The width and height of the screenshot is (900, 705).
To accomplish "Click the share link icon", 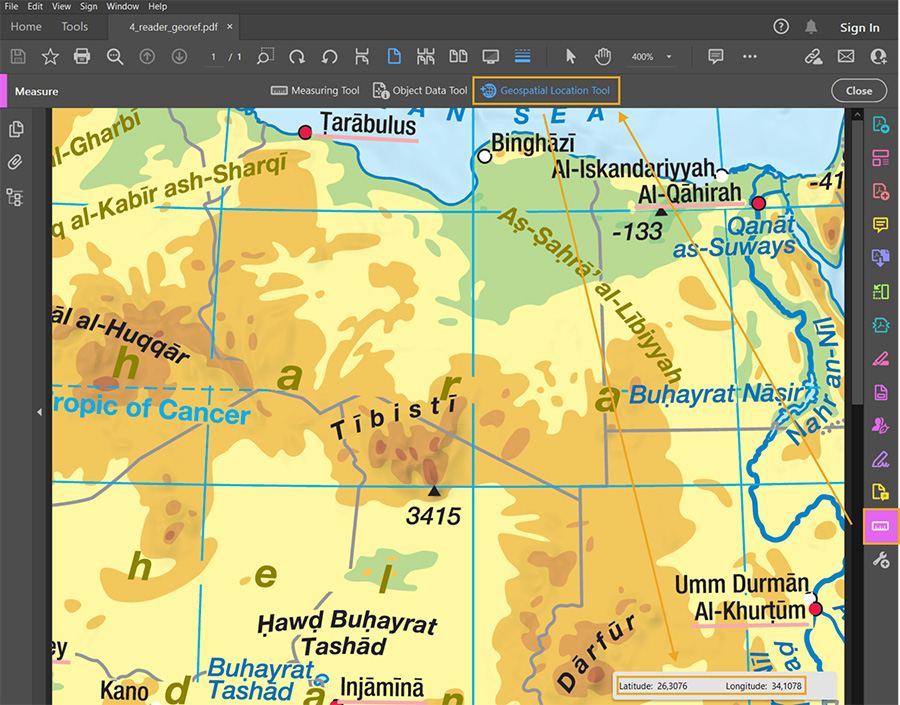I will coord(813,56).
